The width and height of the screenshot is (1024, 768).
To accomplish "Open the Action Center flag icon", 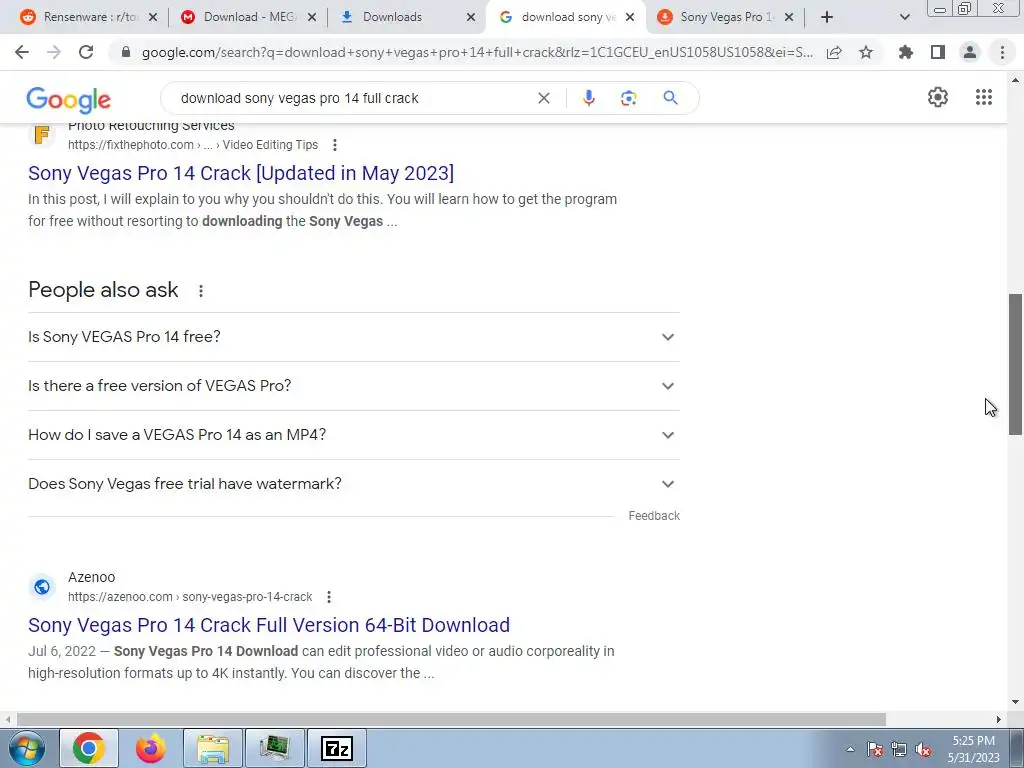I will (x=875, y=749).
